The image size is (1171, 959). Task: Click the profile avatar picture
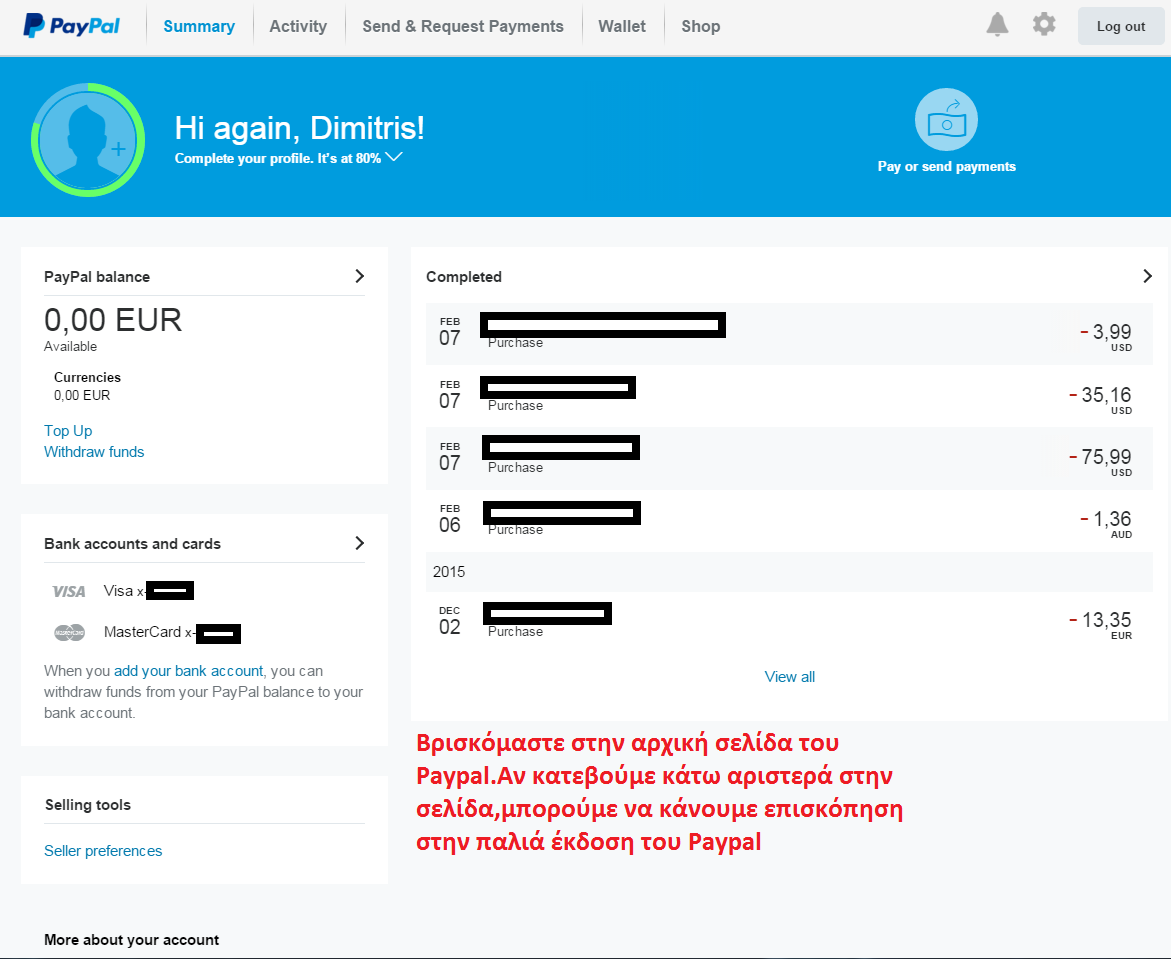[88, 140]
